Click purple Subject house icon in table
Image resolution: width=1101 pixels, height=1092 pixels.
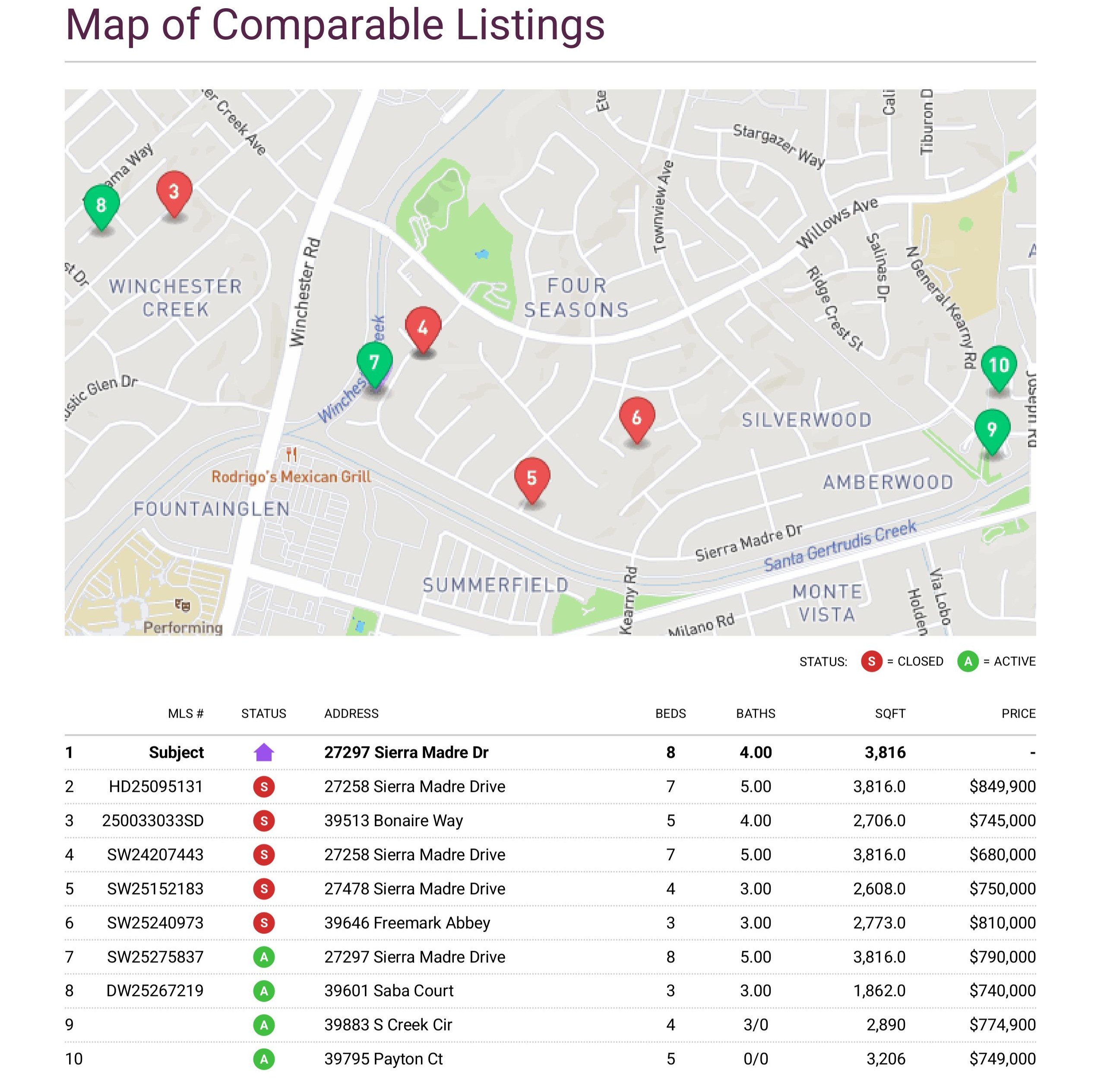[264, 752]
